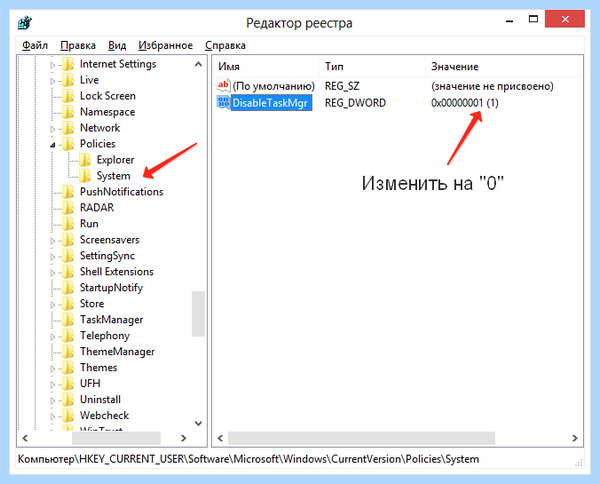600x484 pixels.
Task: Expand the Webcheck key
Action: (x=53, y=417)
